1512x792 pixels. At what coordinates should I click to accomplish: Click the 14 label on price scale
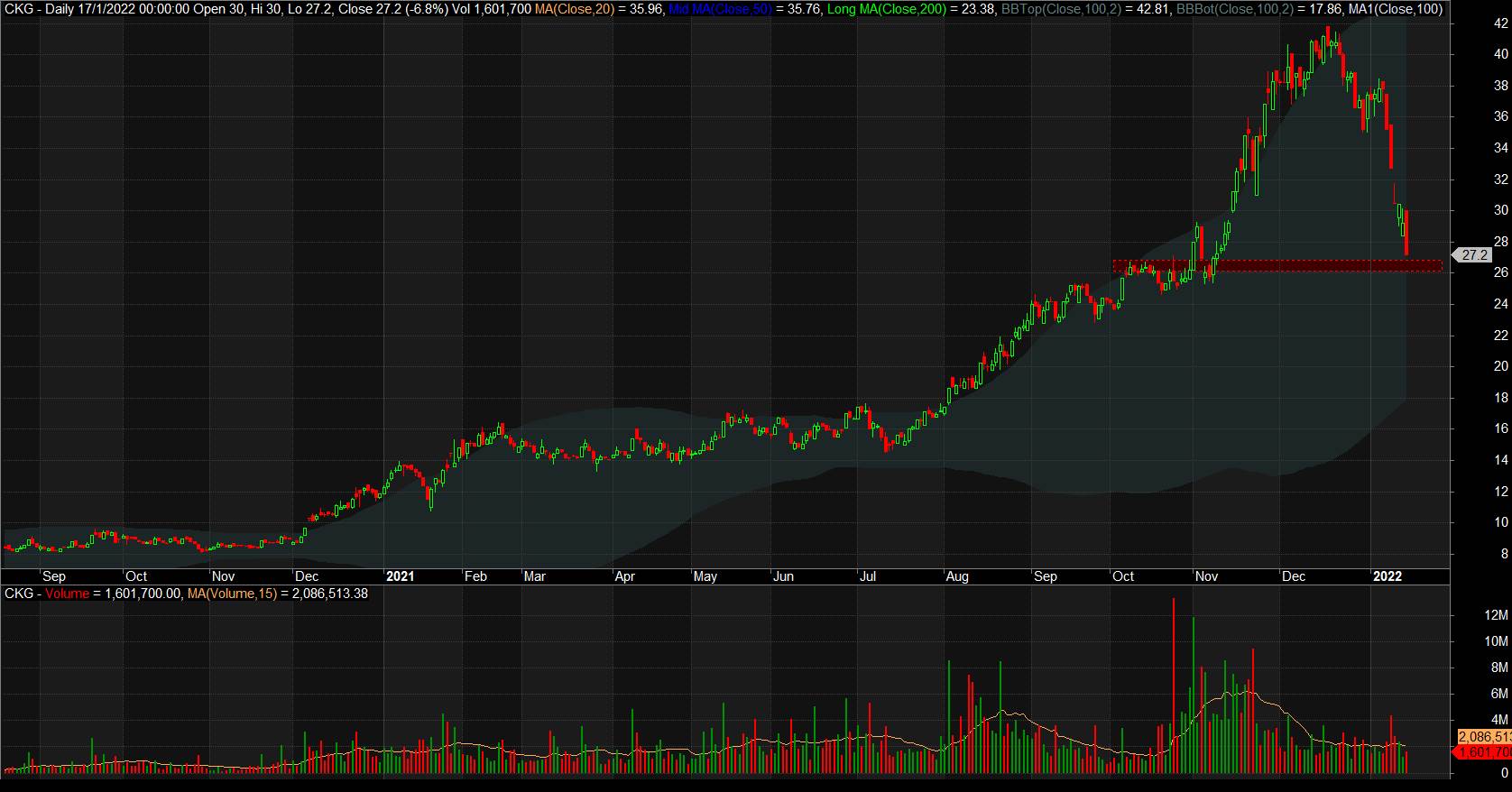pos(1501,460)
